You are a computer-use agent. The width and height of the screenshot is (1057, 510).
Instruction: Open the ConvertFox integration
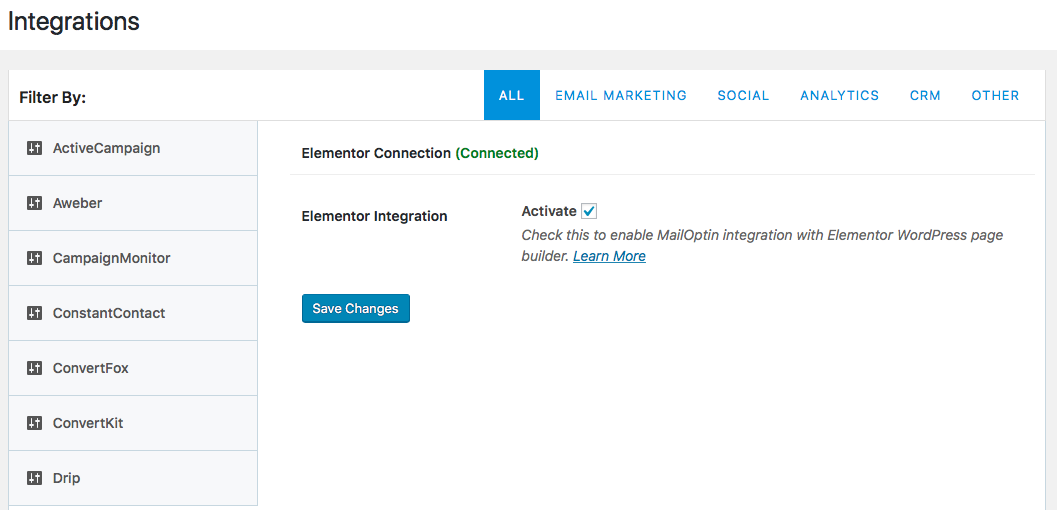coord(133,369)
